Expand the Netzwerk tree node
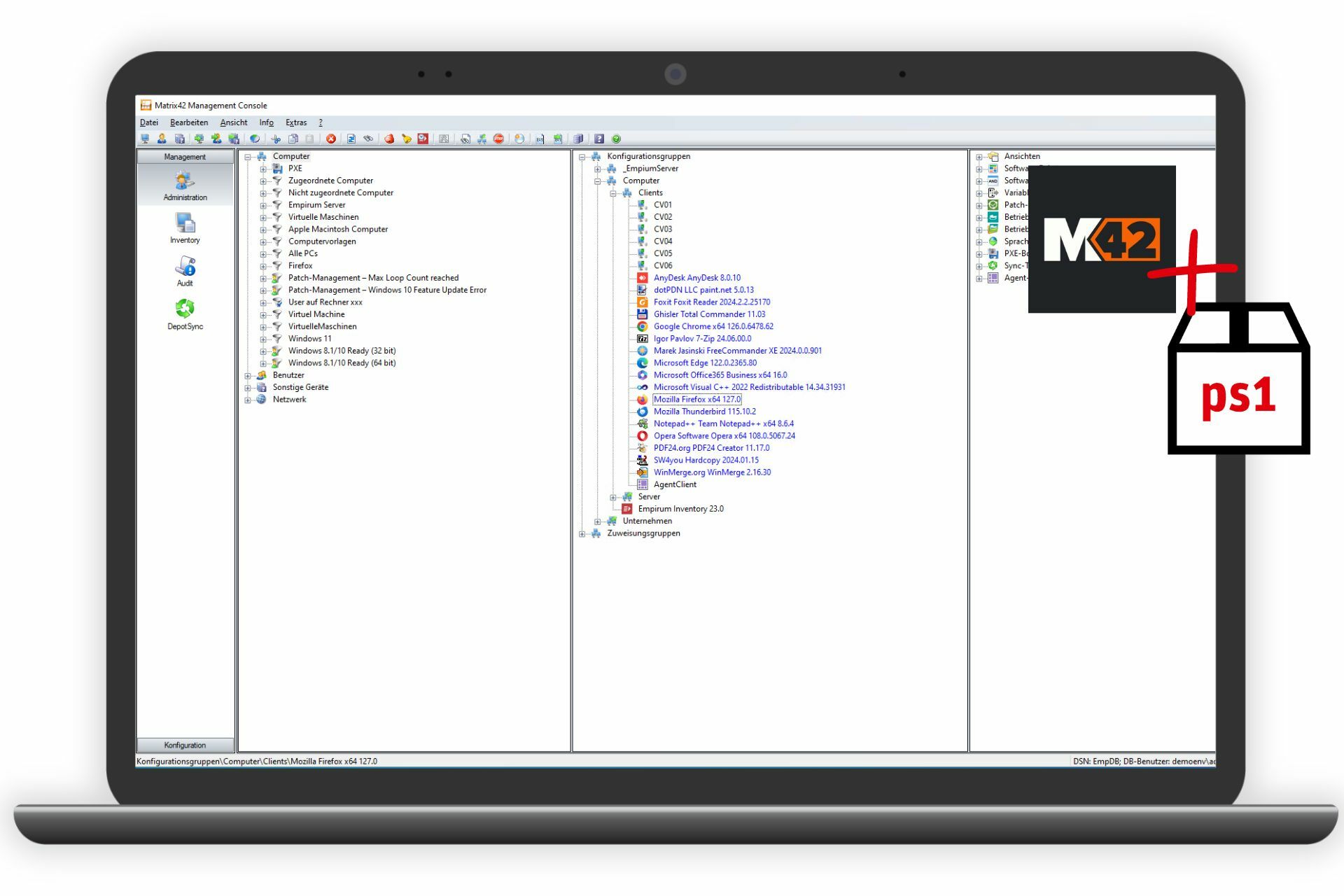Image resolution: width=1344 pixels, height=896 pixels. pos(248,400)
